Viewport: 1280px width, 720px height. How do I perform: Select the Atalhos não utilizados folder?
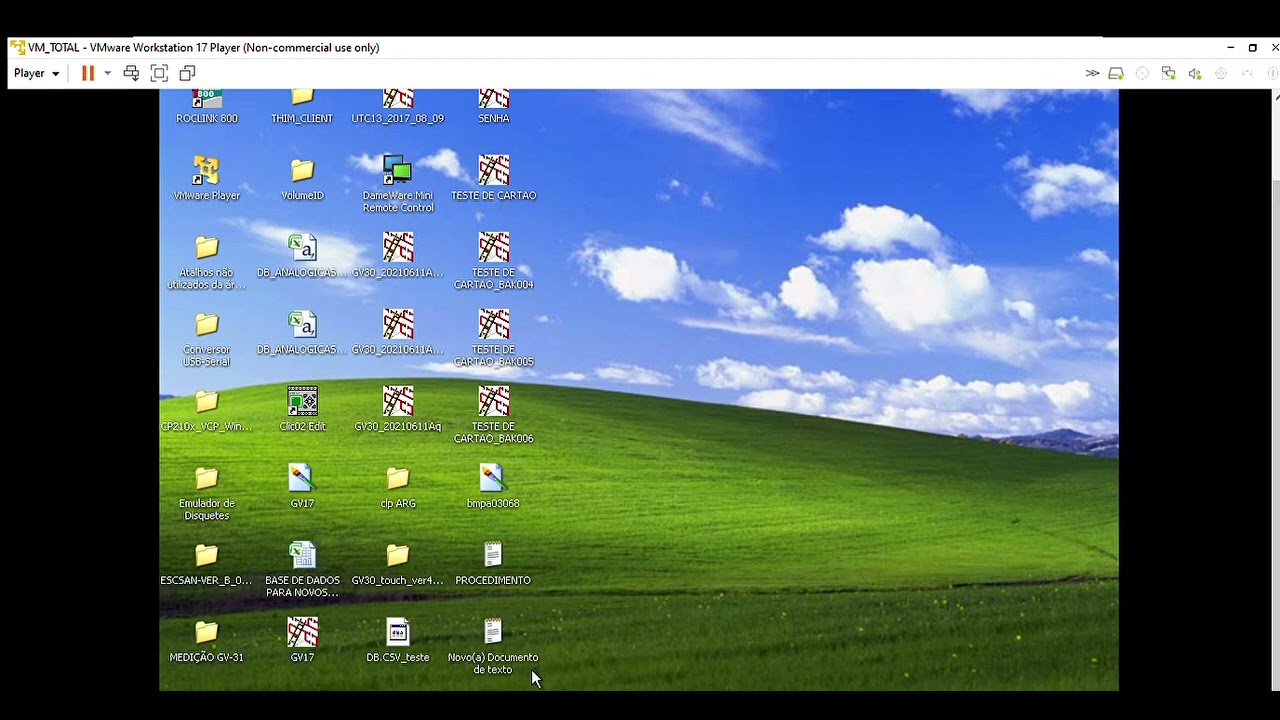(206, 262)
